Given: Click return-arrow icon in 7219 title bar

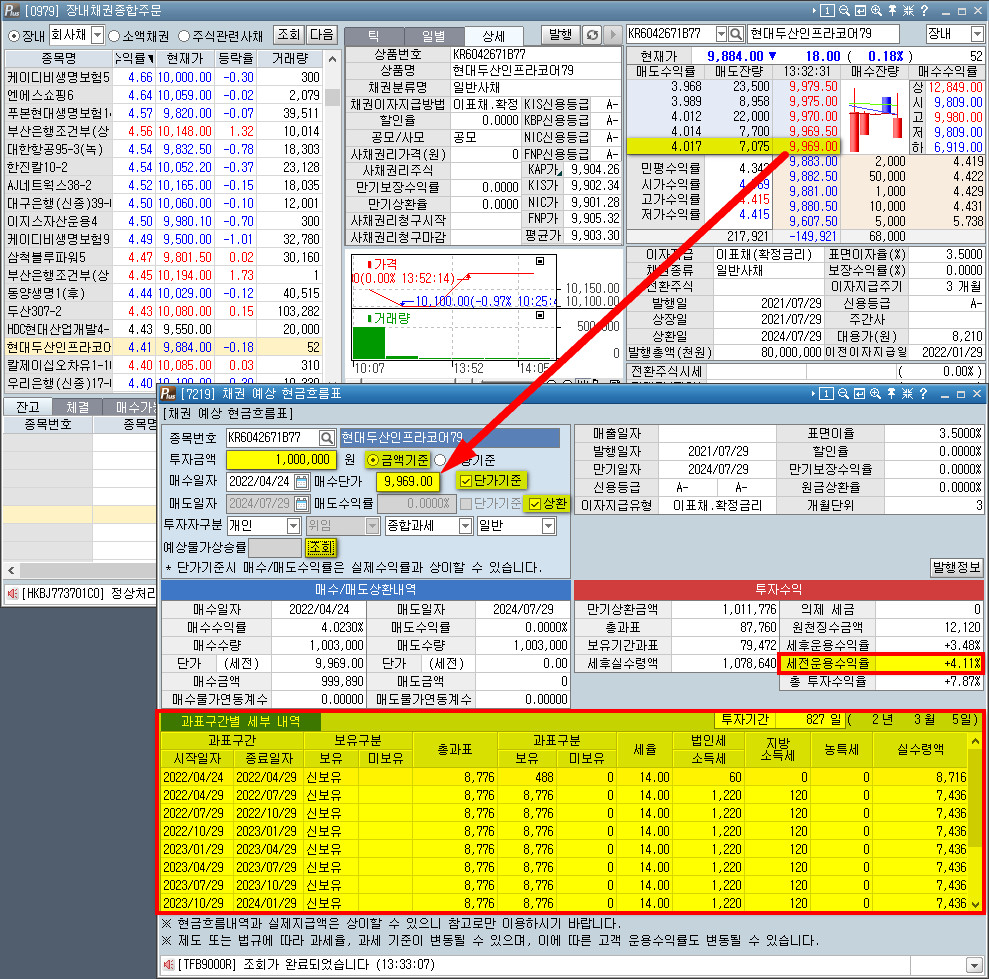Looking at the screenshot, I should 859,394.
